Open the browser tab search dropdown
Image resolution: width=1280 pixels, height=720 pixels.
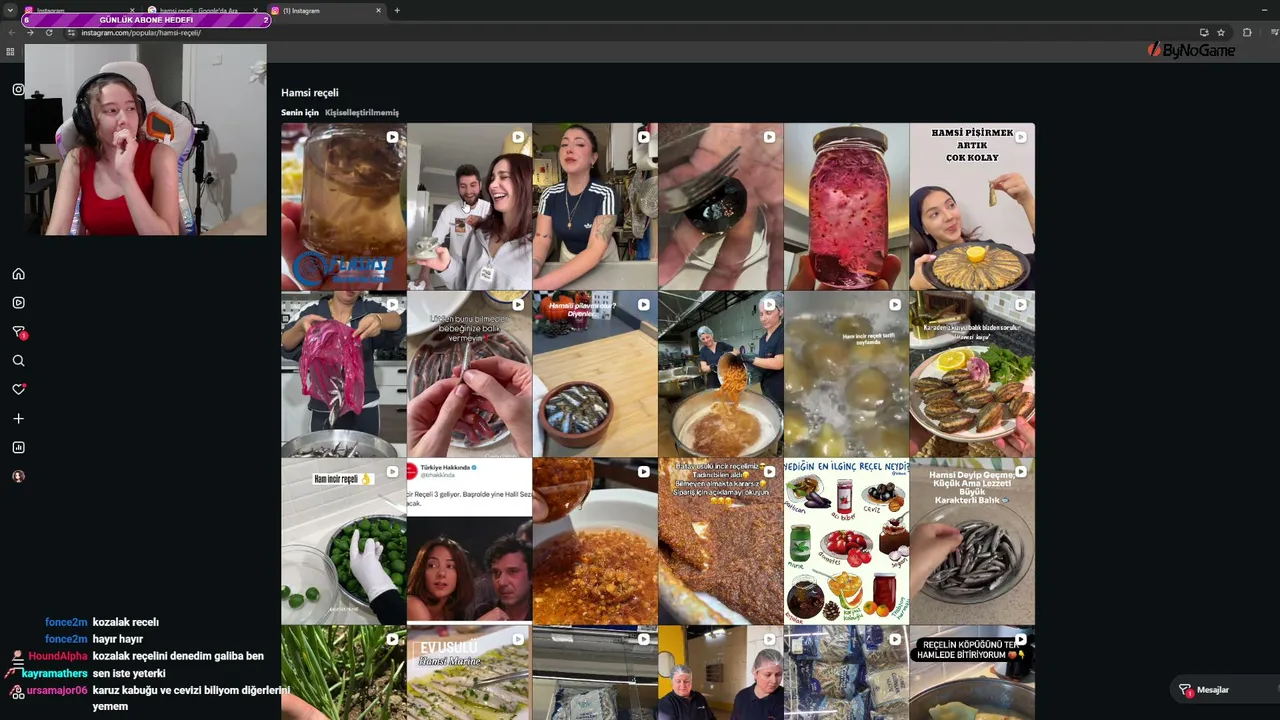[x=10, y=10]
